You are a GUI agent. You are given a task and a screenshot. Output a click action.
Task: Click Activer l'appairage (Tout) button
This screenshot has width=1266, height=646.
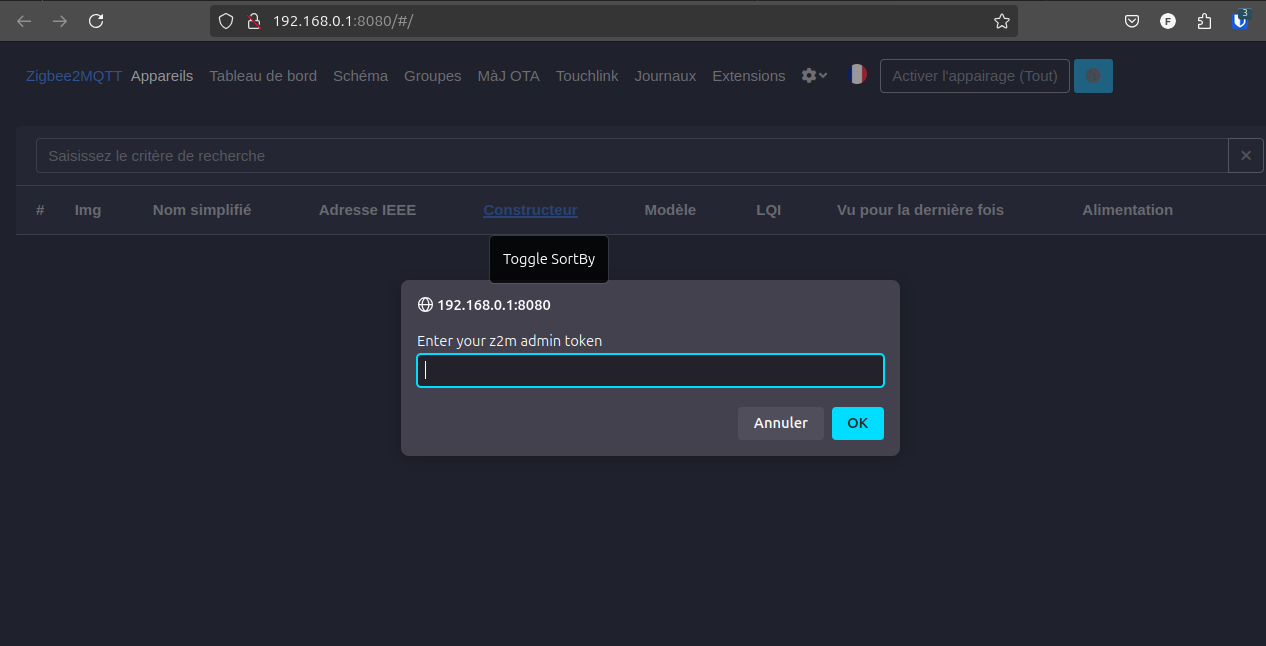pyautogui.click(x=975, y=76)
